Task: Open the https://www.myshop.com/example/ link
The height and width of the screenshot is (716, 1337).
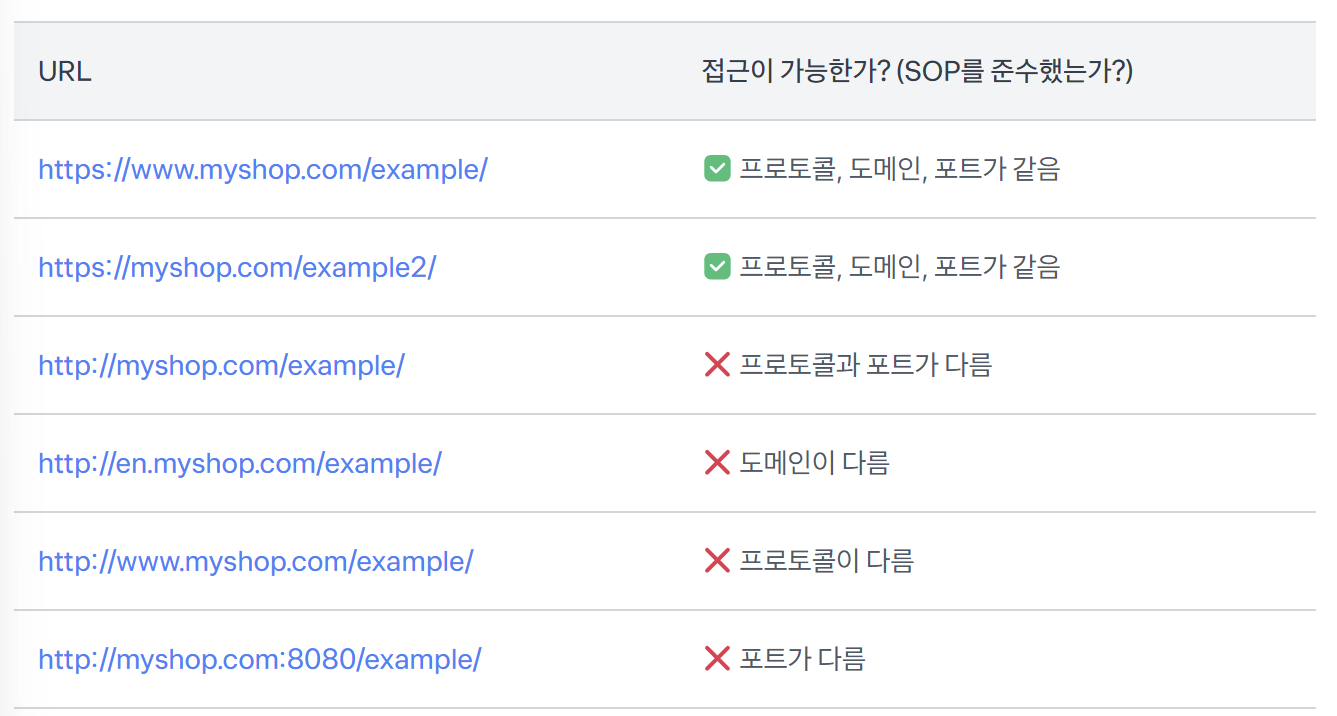Action: click(263, 170)
